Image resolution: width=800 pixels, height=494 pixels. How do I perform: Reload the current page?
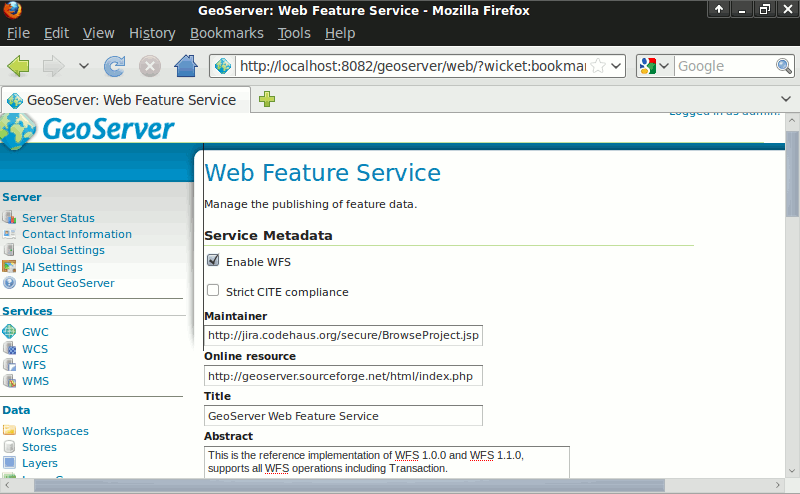click(114, 66)
